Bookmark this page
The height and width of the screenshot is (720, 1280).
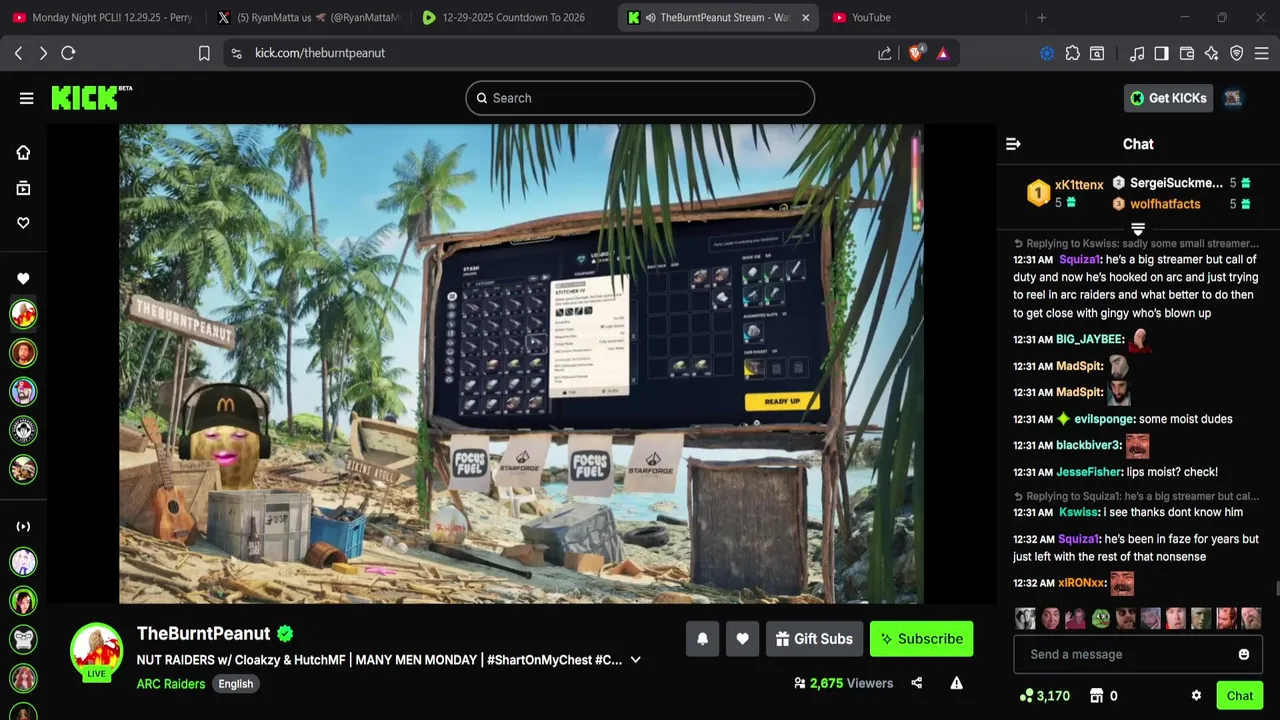click(204, 53)
